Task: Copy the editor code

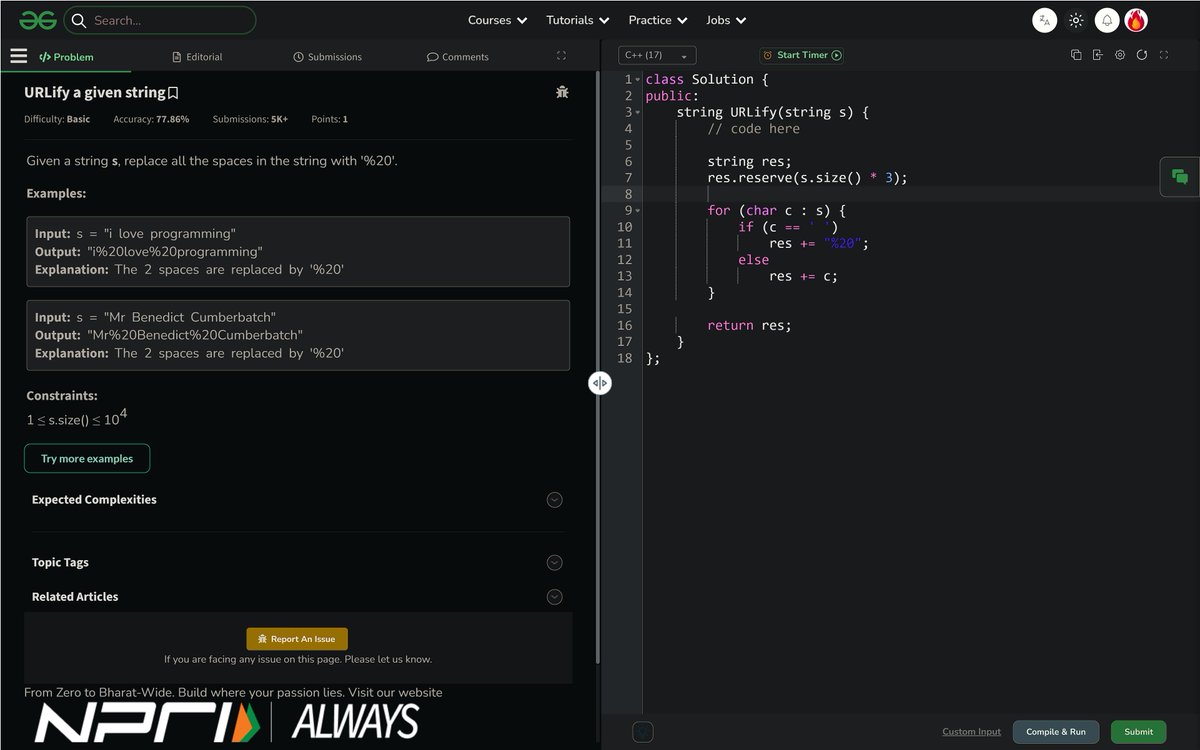Action: (1076, 55)
